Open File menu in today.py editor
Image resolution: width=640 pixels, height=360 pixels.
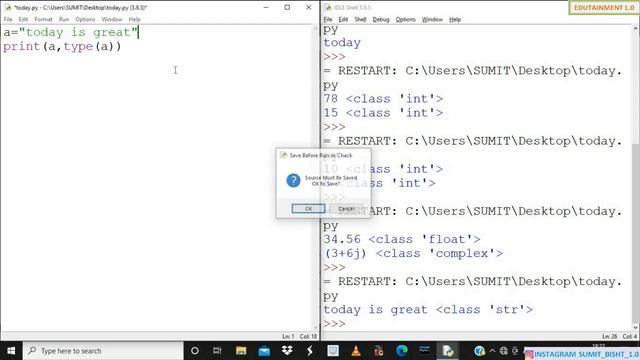8,19
